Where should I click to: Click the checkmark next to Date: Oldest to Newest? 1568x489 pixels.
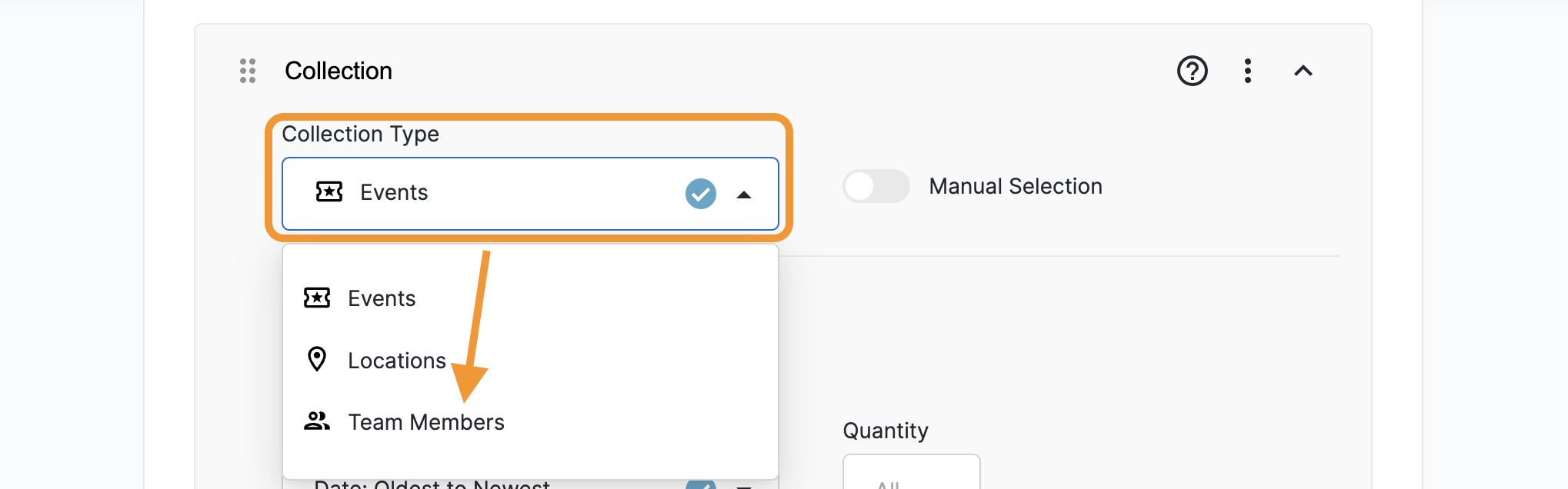tap(702, 484)
